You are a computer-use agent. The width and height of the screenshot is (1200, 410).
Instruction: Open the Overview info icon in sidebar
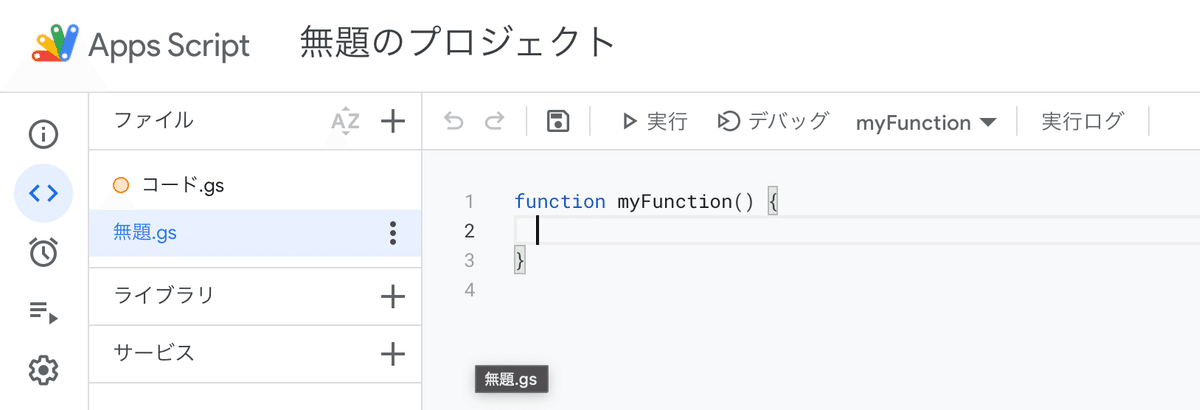(43, 134)
